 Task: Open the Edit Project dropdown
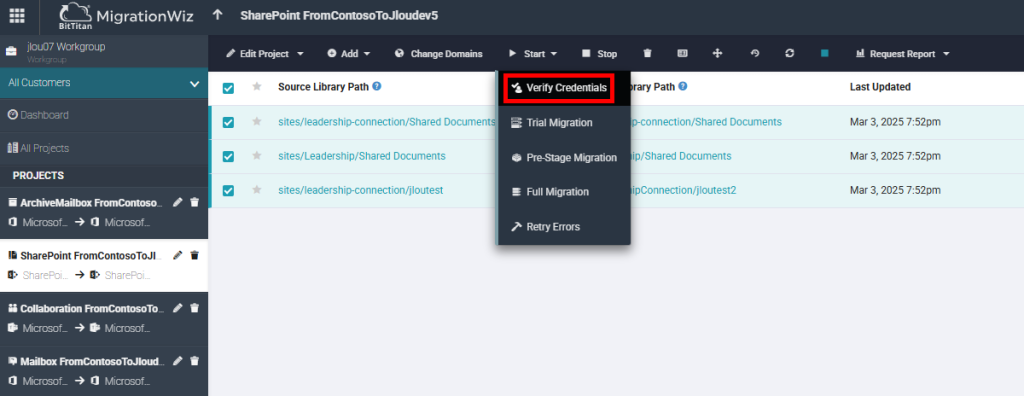point(264,54)
